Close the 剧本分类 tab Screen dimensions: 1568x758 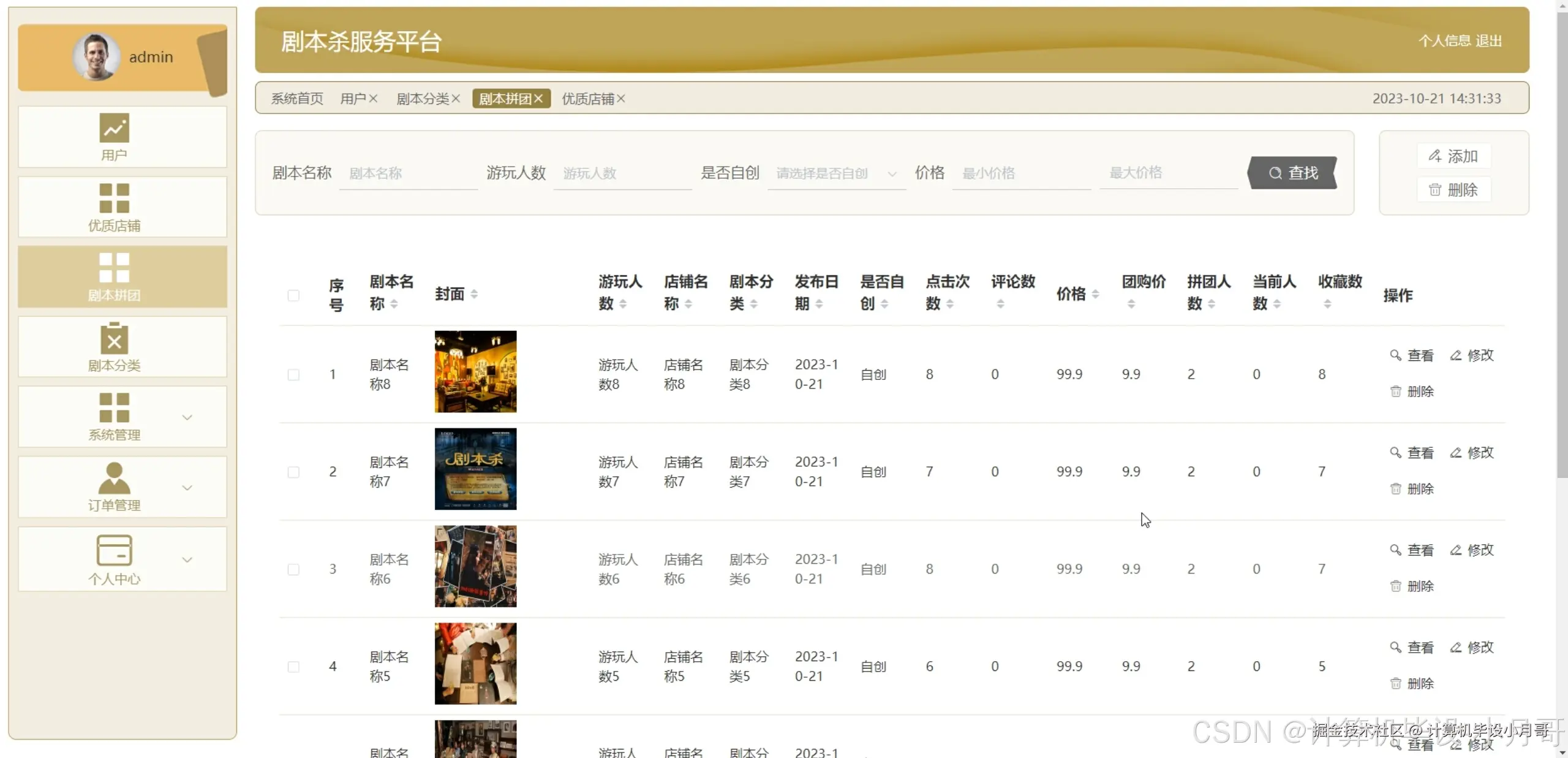(x=456, y=99)
